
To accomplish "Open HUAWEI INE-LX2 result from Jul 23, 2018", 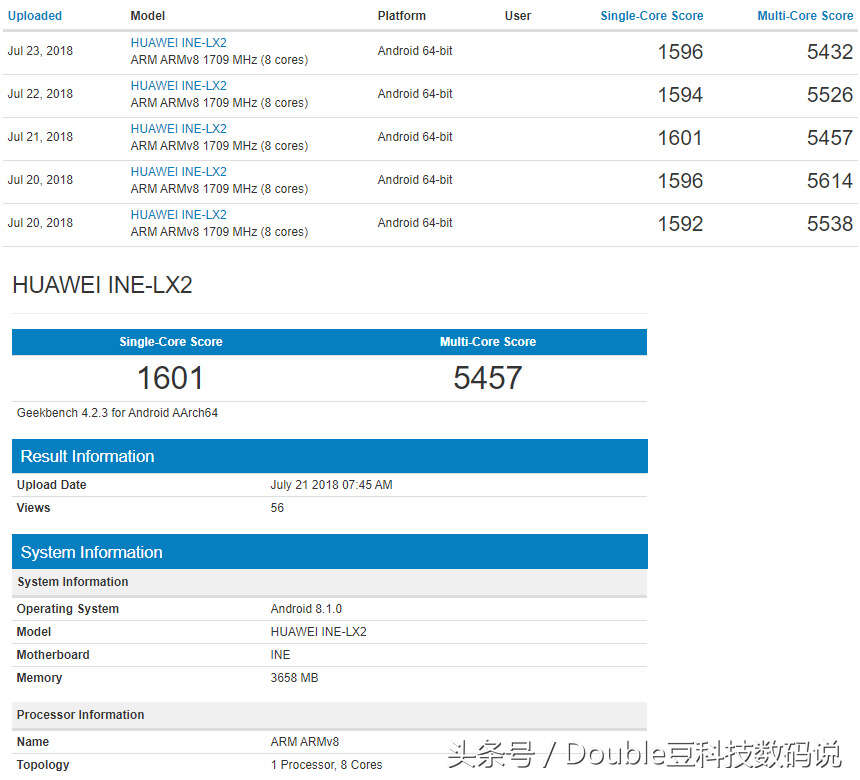I will tap(178, 43).
